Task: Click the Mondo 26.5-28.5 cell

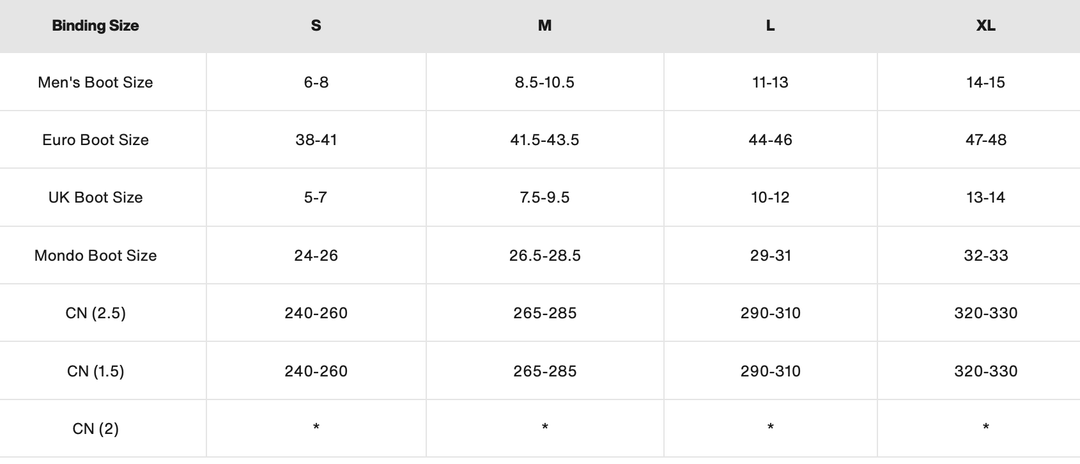Action: (x=545, y=255)
